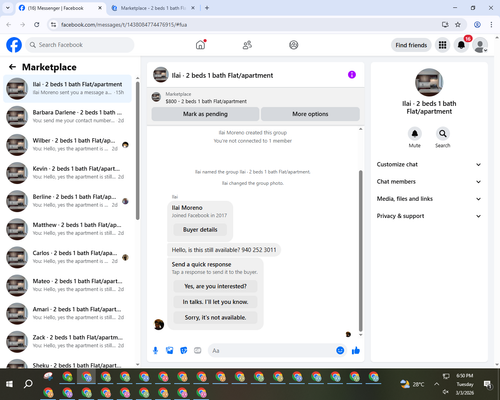
Task: Switch to Marketplace 2 beds browser tab
Action: [153, 8]
